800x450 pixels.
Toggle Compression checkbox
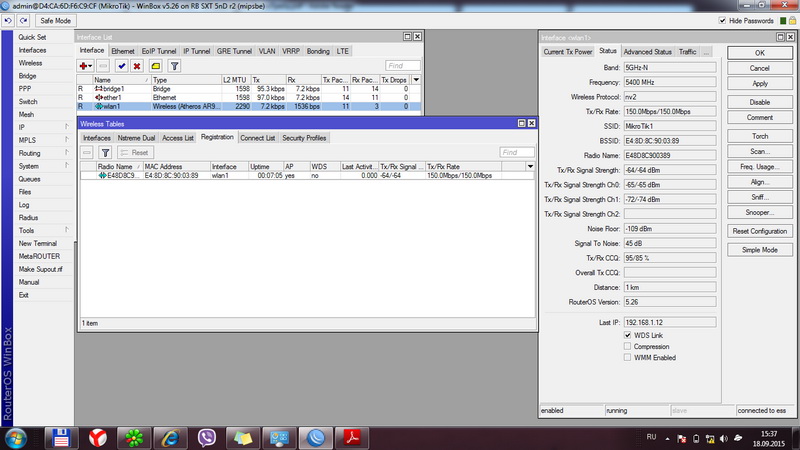(628, 346)
